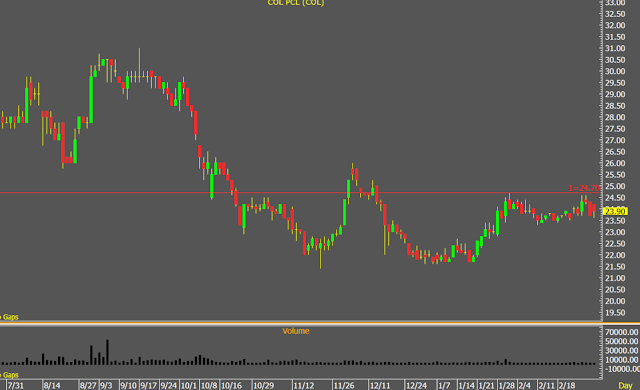Click the Volume pane title

pos(296,331)
